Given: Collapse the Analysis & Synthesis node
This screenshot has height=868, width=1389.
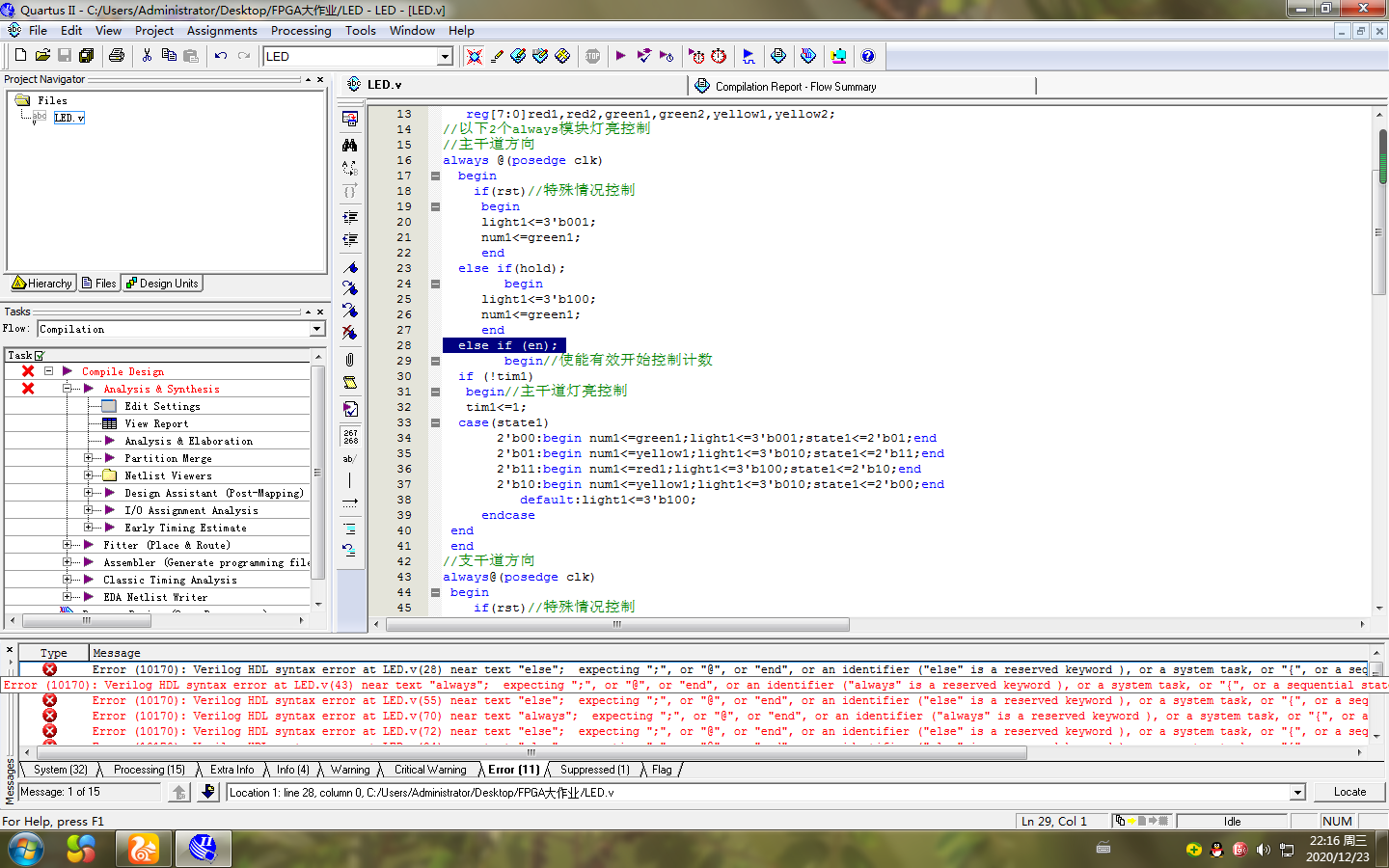Looking at the screenshot, I should click(x=68, y=389).
